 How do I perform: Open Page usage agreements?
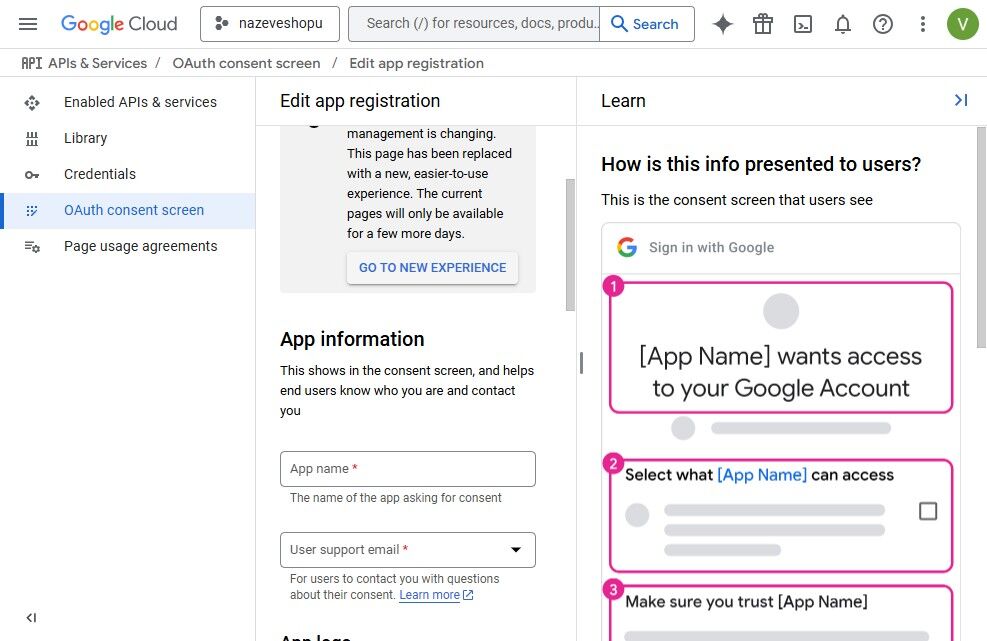(128, 246)
